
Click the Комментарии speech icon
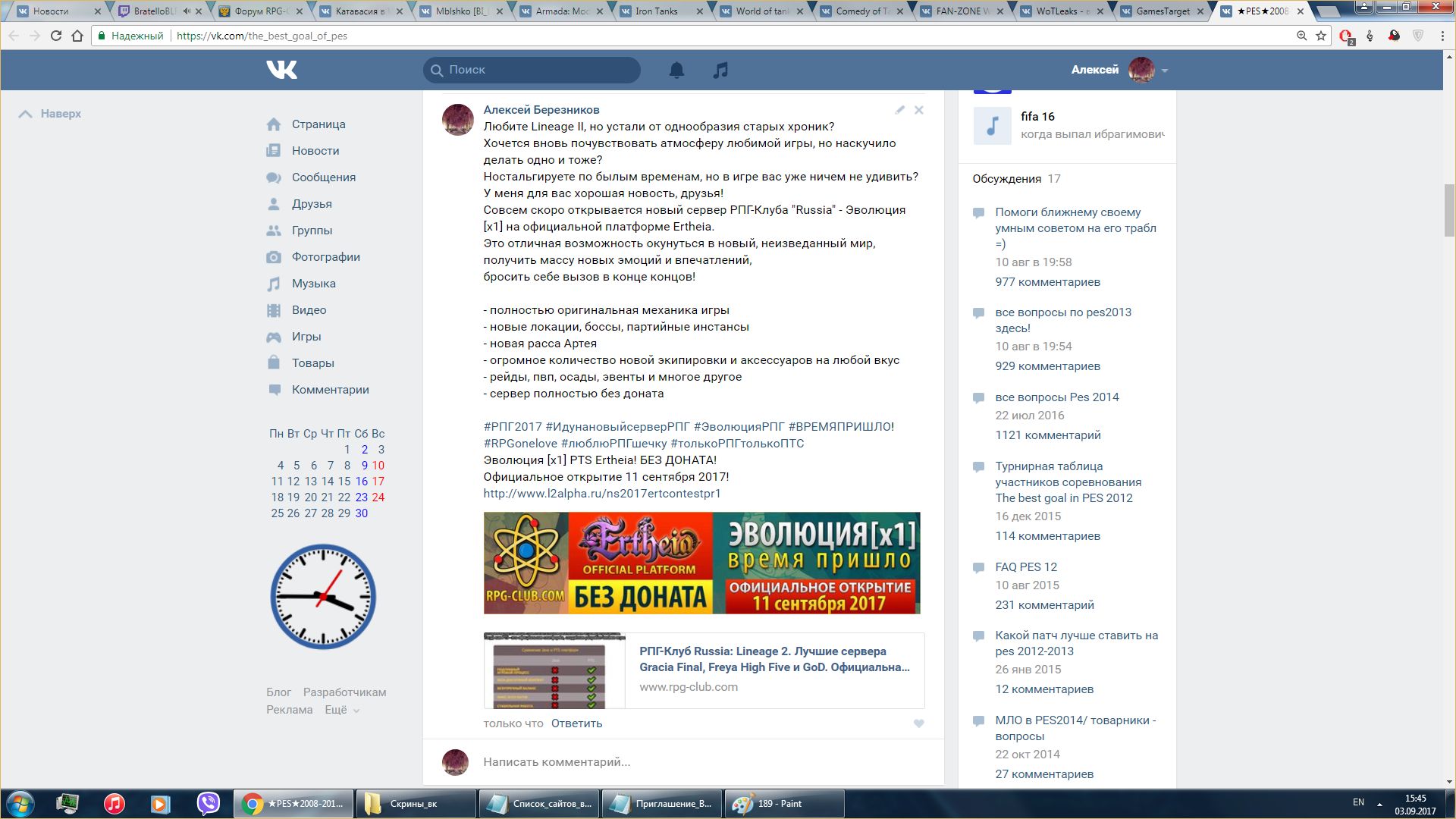tap(274, 390)
